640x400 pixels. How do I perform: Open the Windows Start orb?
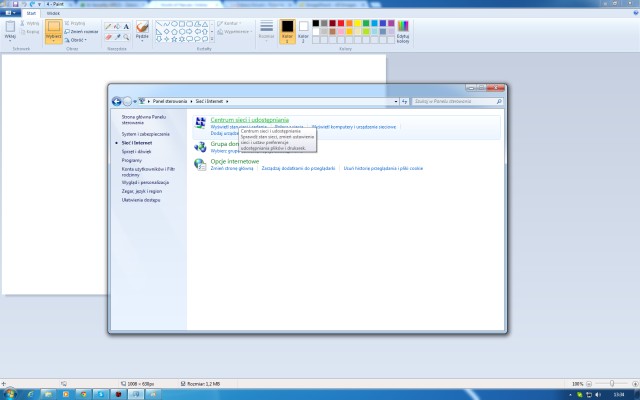click(x=10, y=394)
